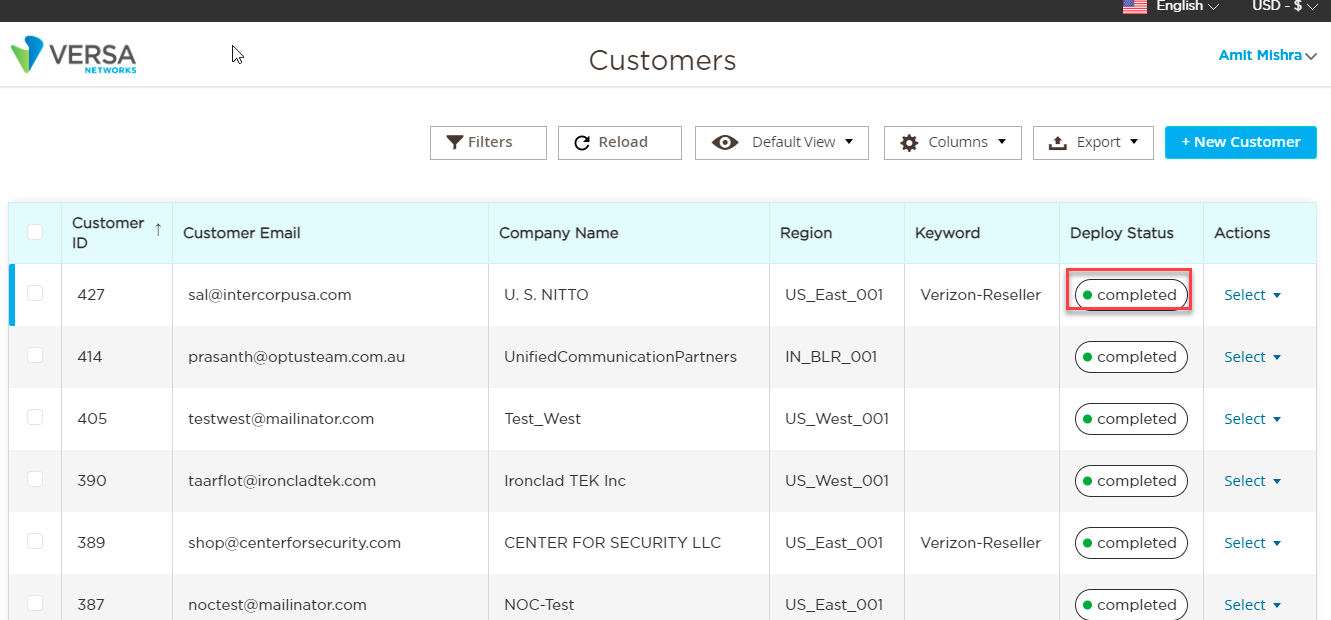Click the US flag language icon
1331x620 pixels.
pyautogui.click(x=1134, y=6)
